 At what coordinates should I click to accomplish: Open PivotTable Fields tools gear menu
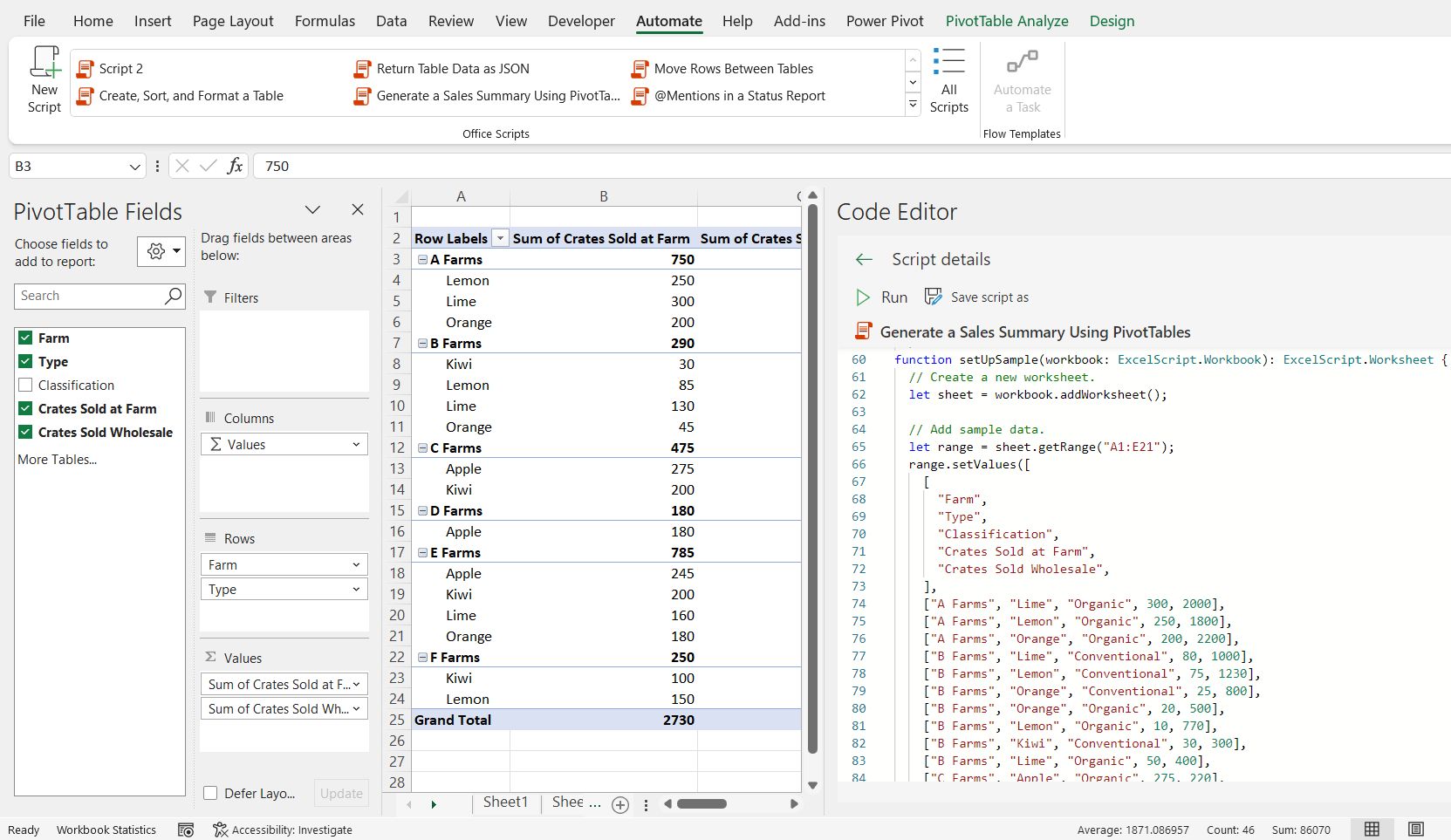[161, 251]
